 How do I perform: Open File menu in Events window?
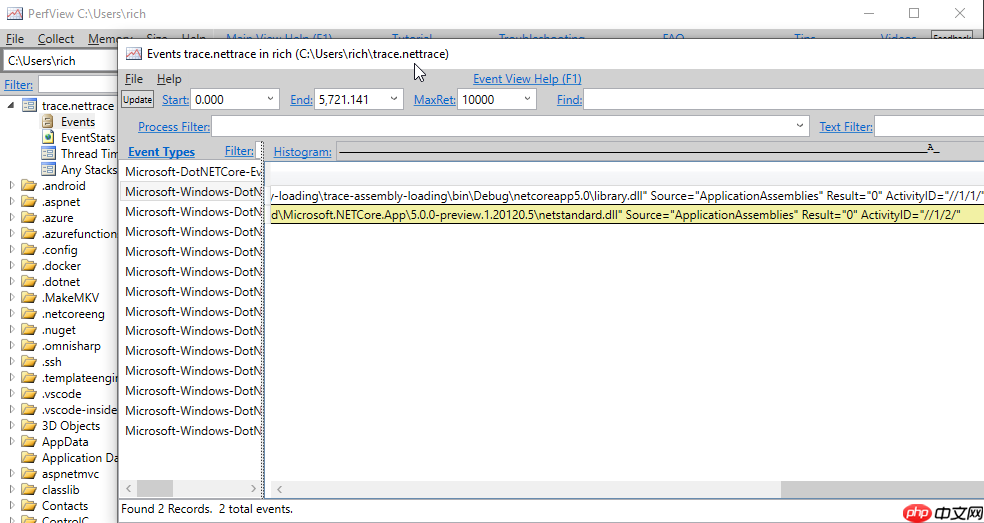(x=134, y=79)
